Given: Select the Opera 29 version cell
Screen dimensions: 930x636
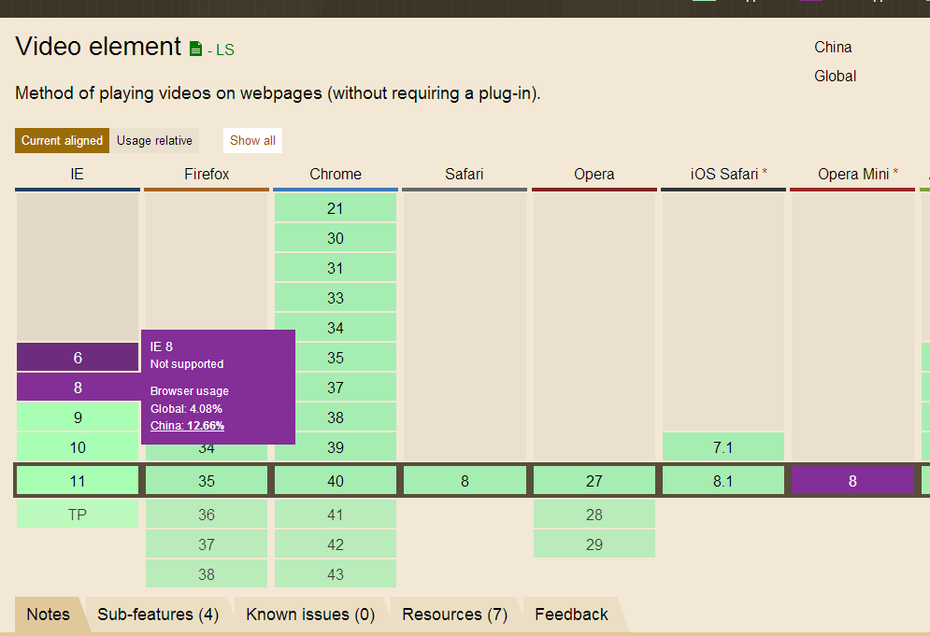Looking at the screenshot, I should tap(594, 544).
